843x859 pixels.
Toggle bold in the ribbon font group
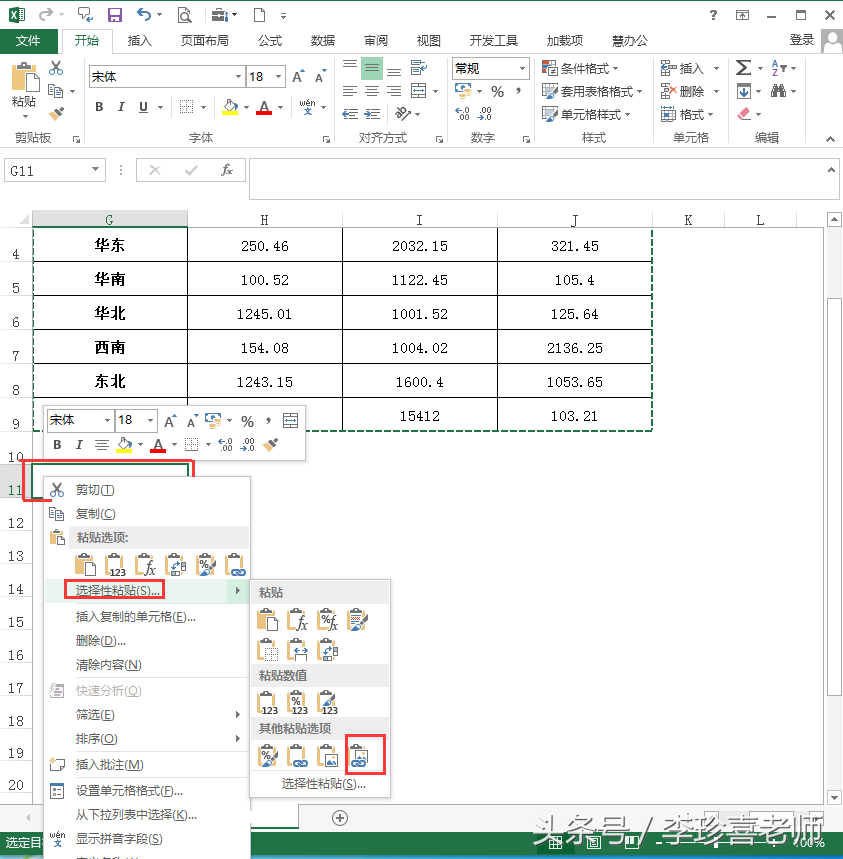point(99,107)
